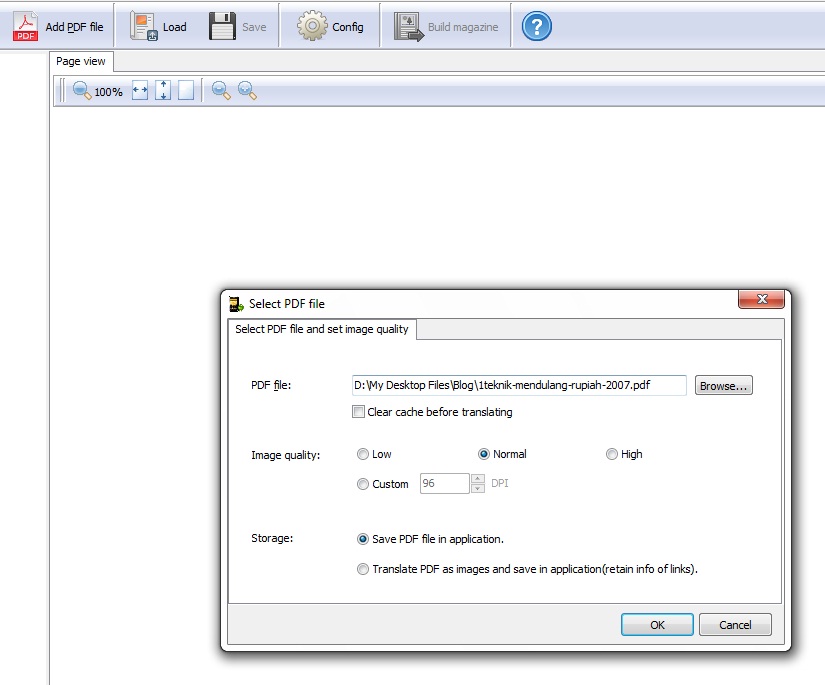Click the toolbar grip handle beside 100%
The height and width of the screenshot is (685, 825).
click(62, 90)
